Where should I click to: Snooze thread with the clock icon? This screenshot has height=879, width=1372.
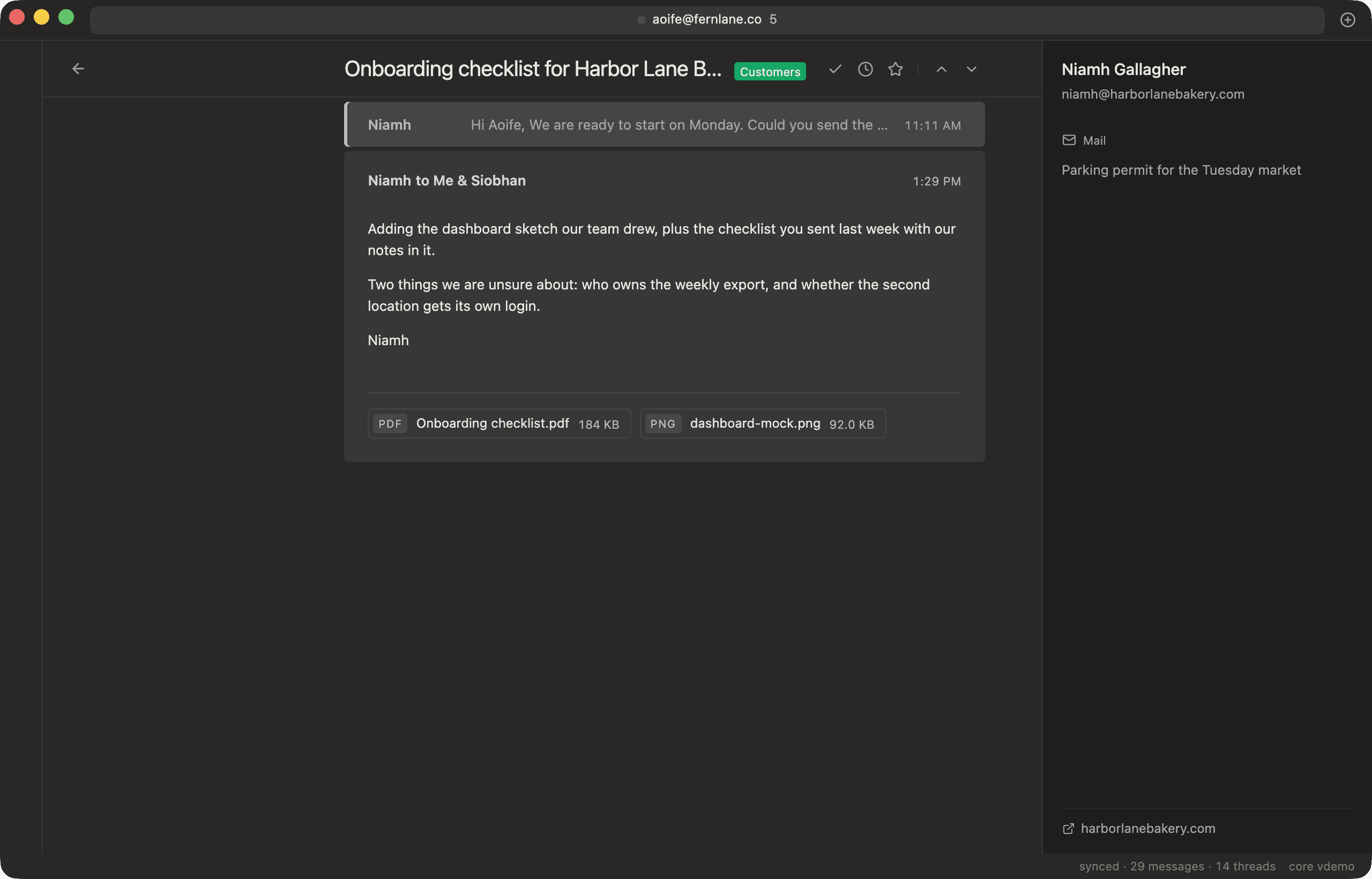pos(865,69)
